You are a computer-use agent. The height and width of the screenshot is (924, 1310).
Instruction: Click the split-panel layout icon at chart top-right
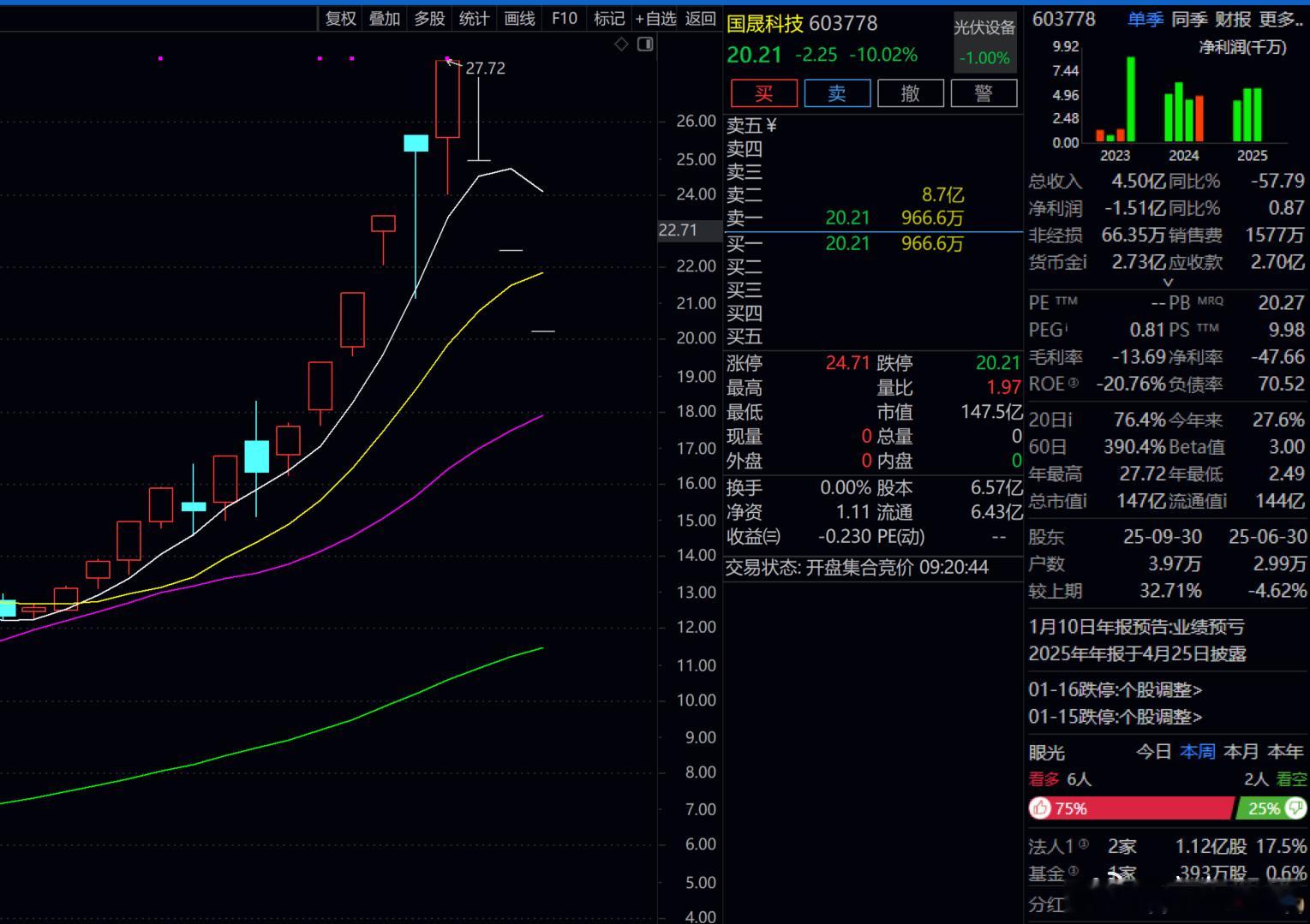tap(644, 44)
